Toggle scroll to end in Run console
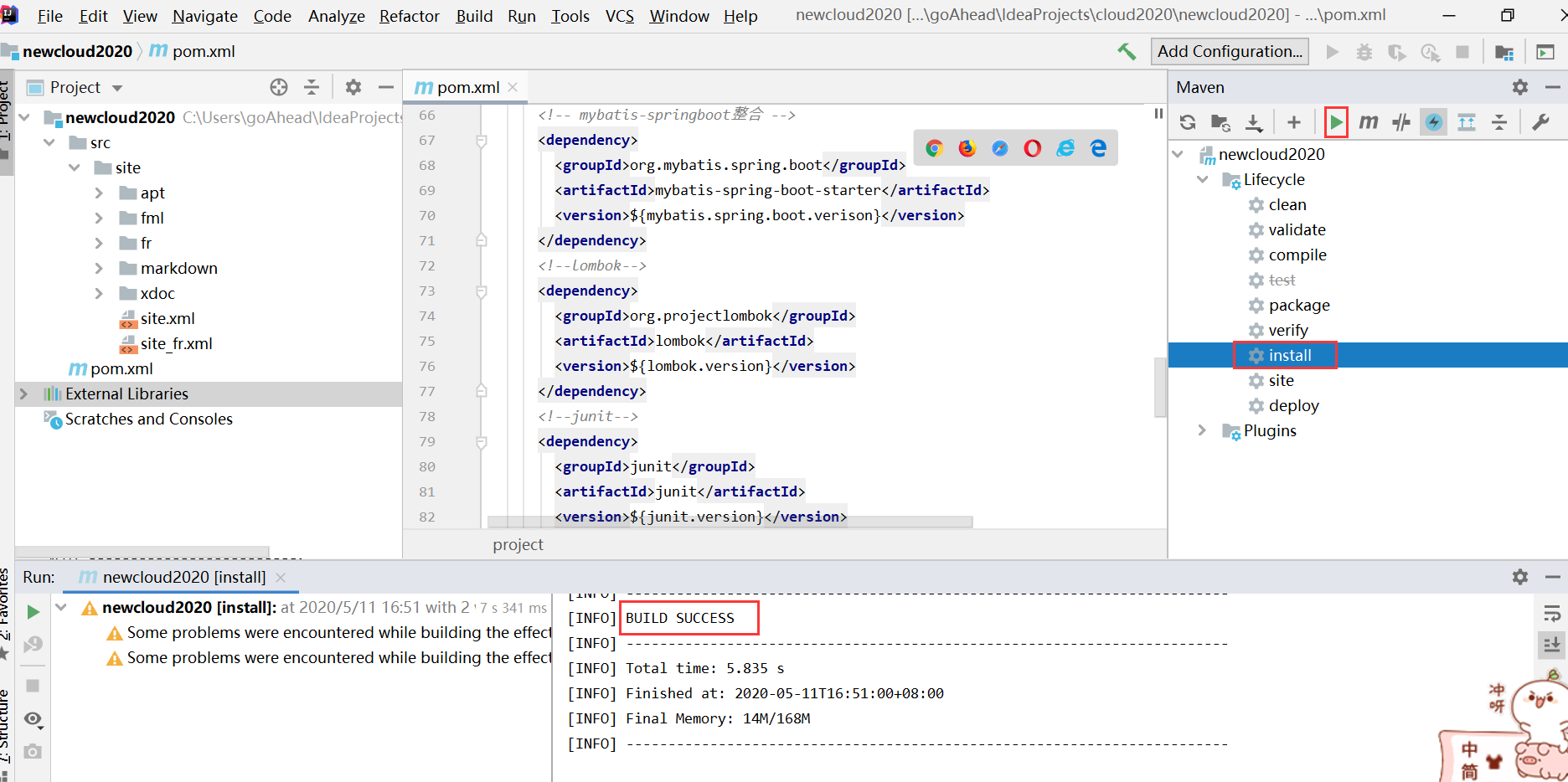 [x=1552, y=646]
